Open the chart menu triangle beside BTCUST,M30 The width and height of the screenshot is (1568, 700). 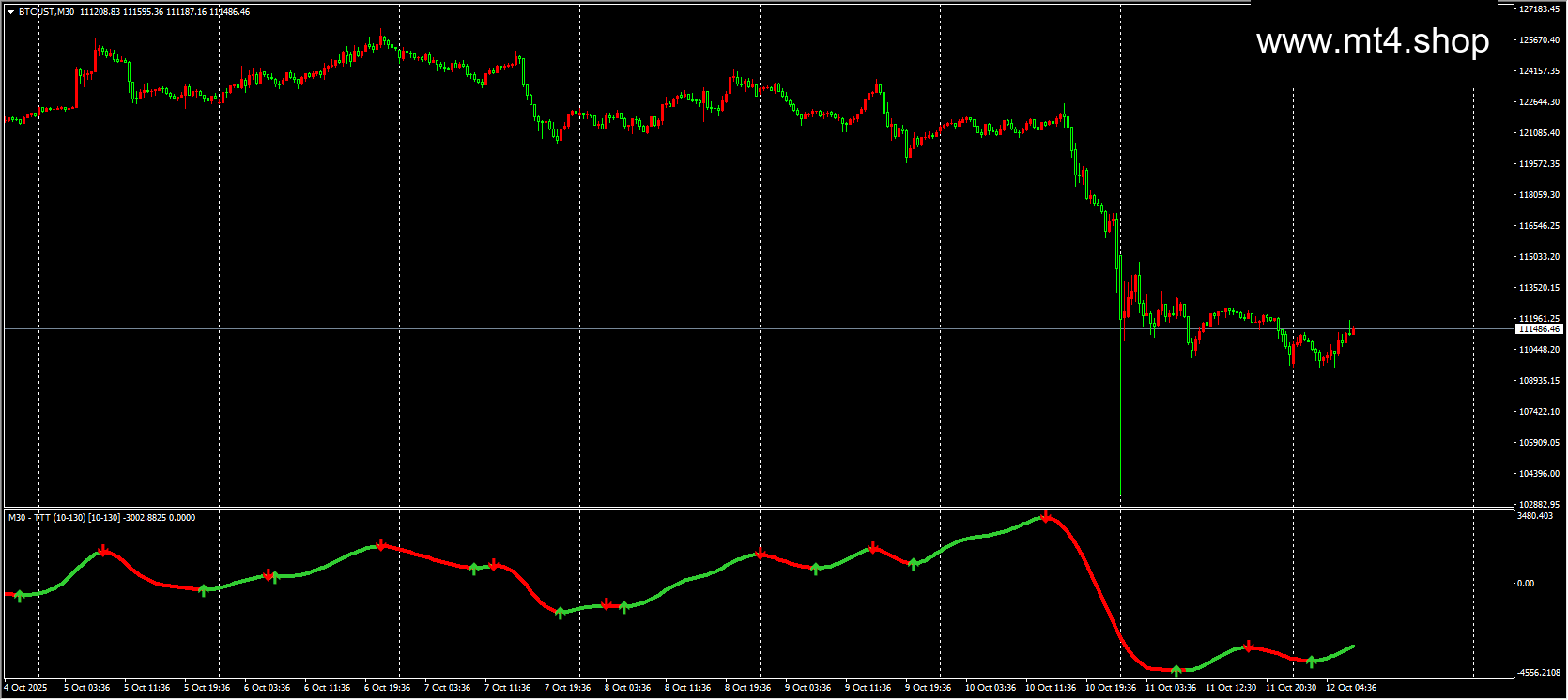coord(11,12)
